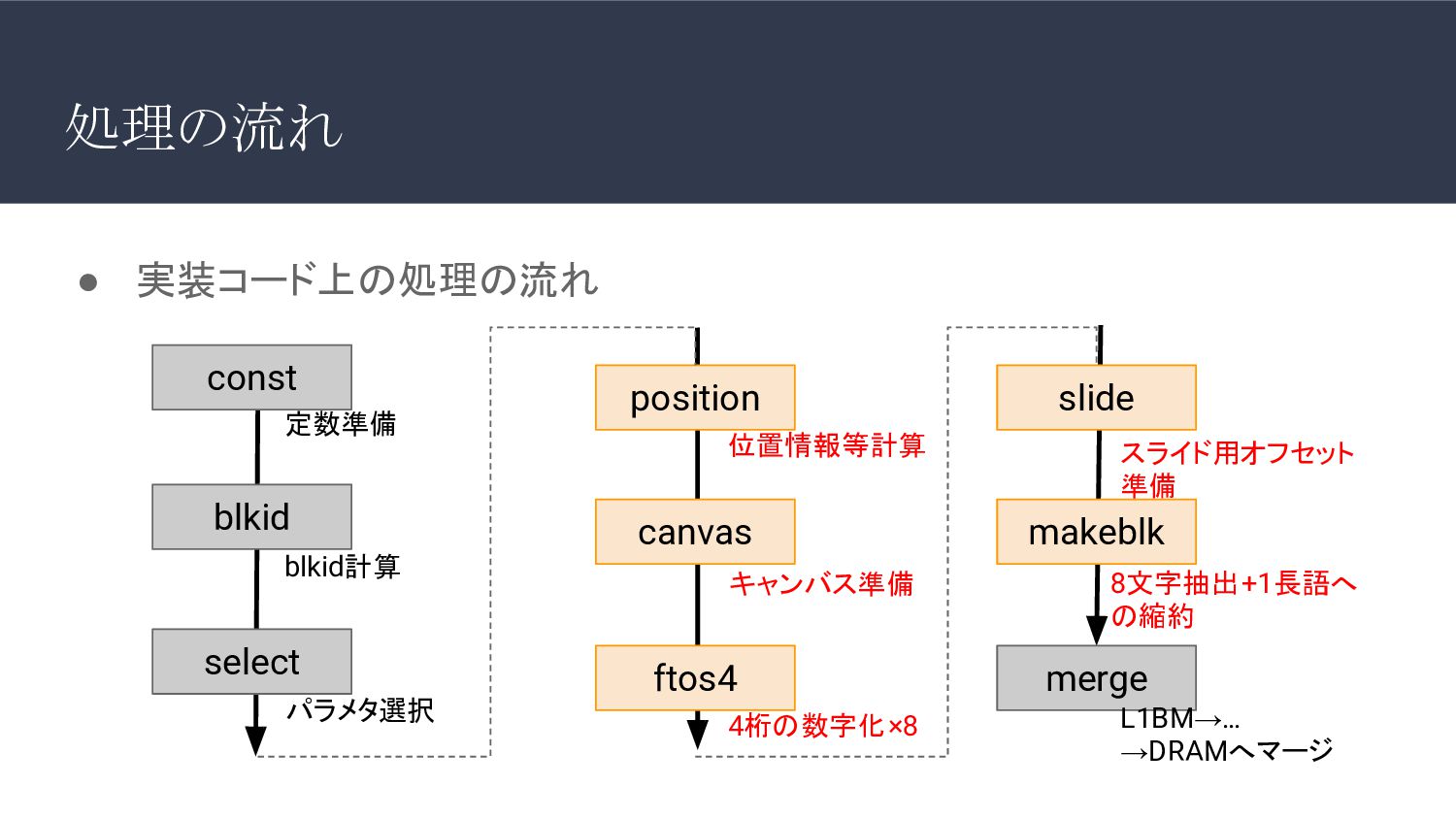Click the red 位置情報等計算 annotation

pyautogui.click(x=827, y=445)
